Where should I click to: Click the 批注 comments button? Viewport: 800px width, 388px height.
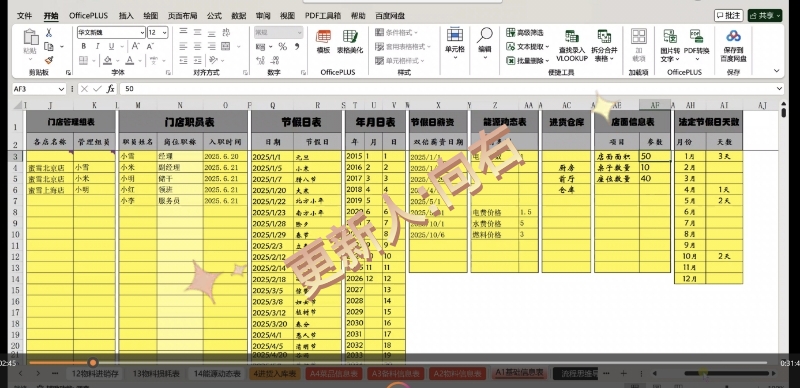pos(729,16)
